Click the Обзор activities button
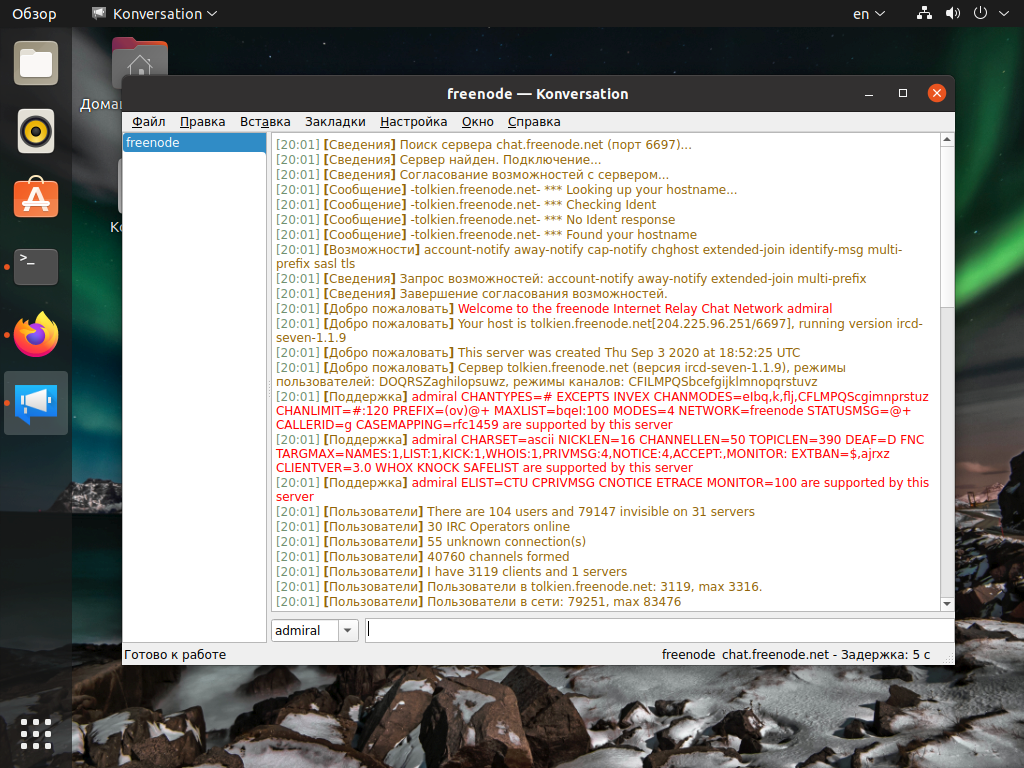 pyautogui.click(x=34, y=14)
